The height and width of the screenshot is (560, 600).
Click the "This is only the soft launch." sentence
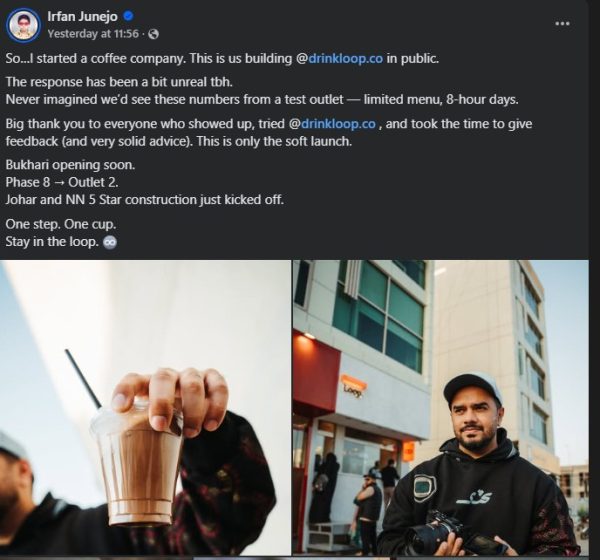pyautogui.click(x=274, y=142)
